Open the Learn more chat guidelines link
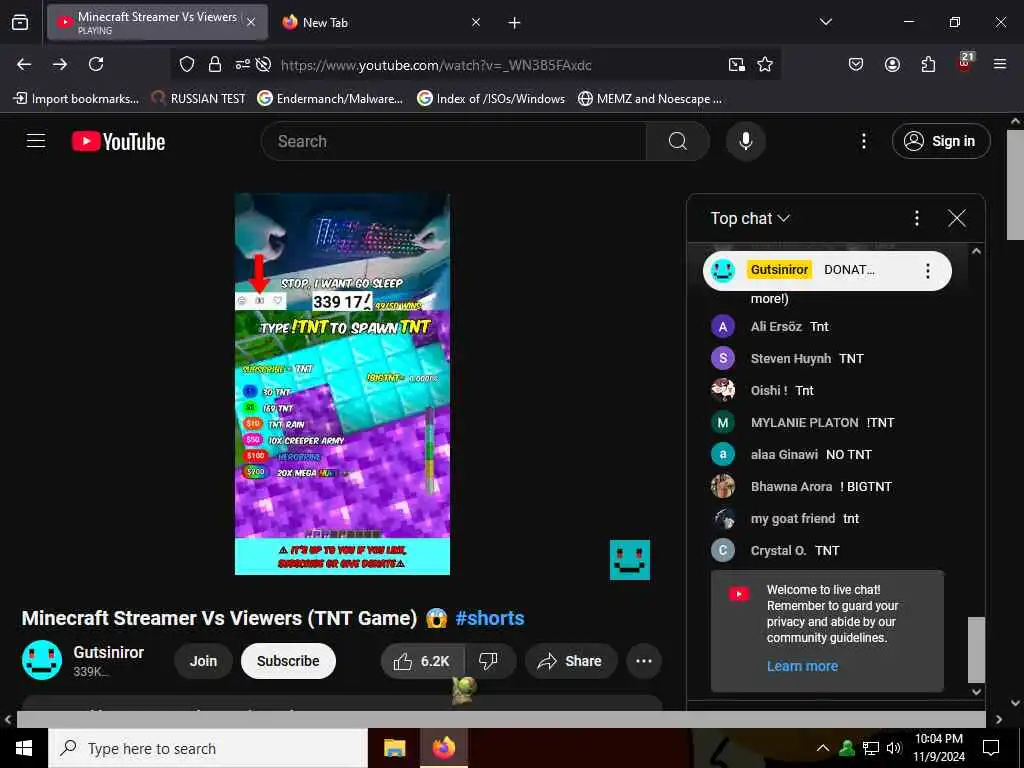Viewport: 1024px width, 768px height. click(x=802, y=666)
